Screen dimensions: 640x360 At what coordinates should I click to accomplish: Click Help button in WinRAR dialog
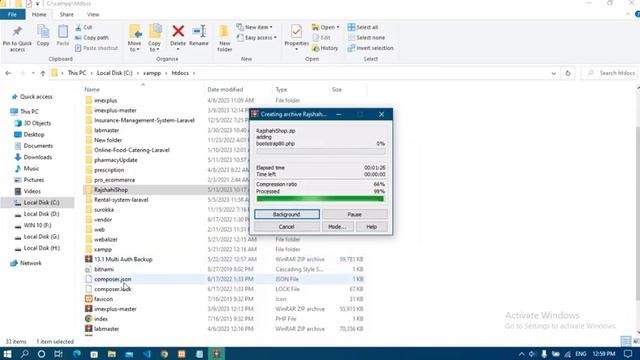point(372,227)
